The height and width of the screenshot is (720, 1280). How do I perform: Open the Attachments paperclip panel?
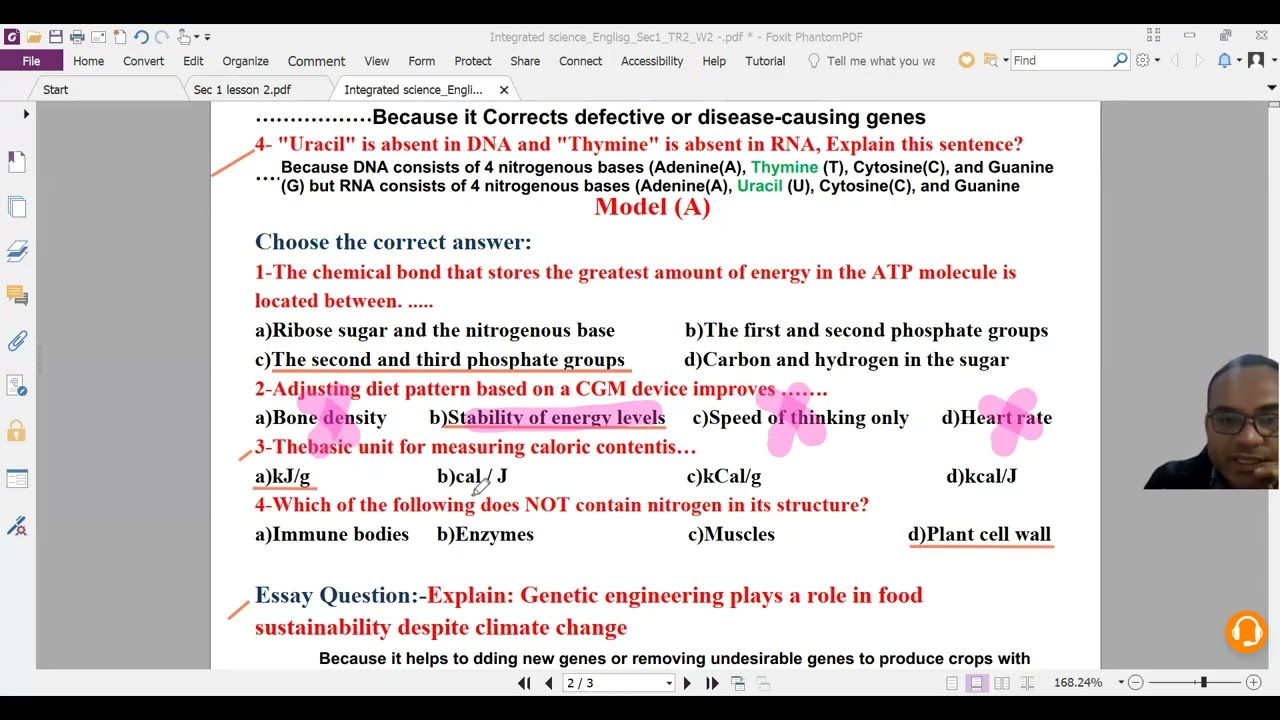point(17,341)
